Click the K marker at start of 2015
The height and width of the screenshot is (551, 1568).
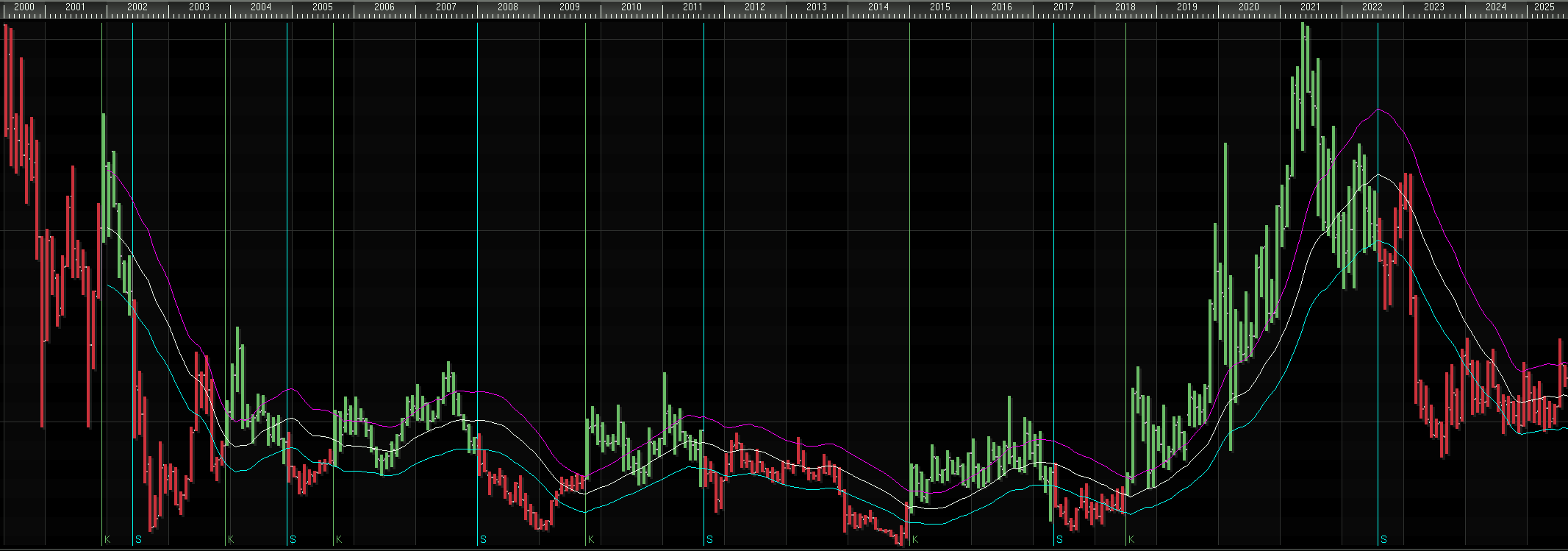pos(915,540)
